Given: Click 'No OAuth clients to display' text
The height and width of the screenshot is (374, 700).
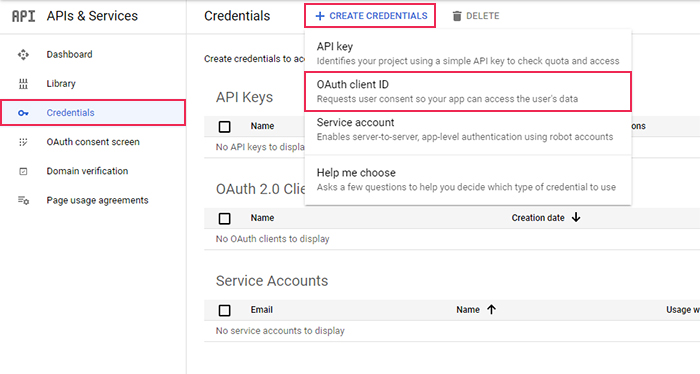Looking at the screenshot, I should click(272, 239).
